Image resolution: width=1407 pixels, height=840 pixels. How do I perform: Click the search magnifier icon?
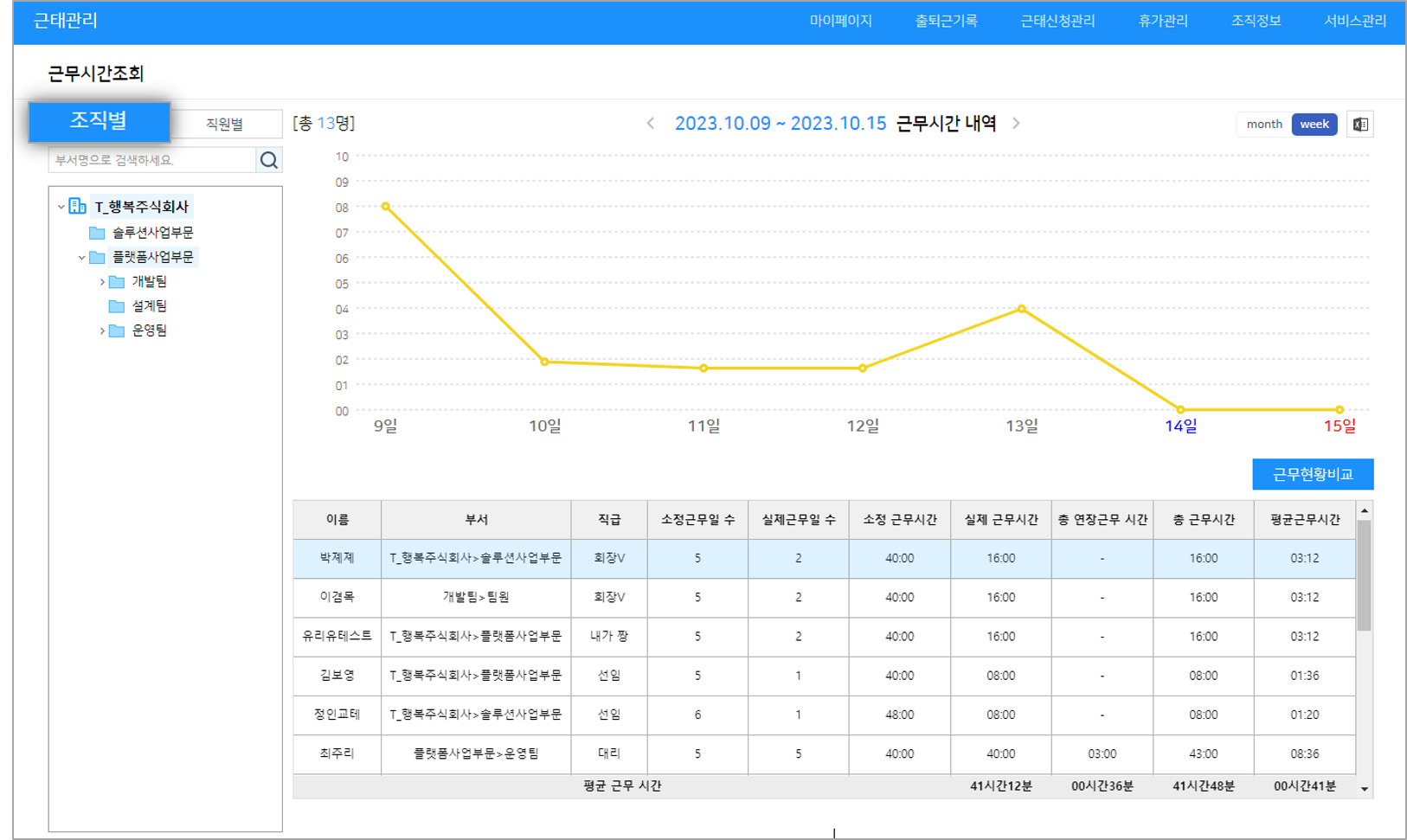pos(269,160)
